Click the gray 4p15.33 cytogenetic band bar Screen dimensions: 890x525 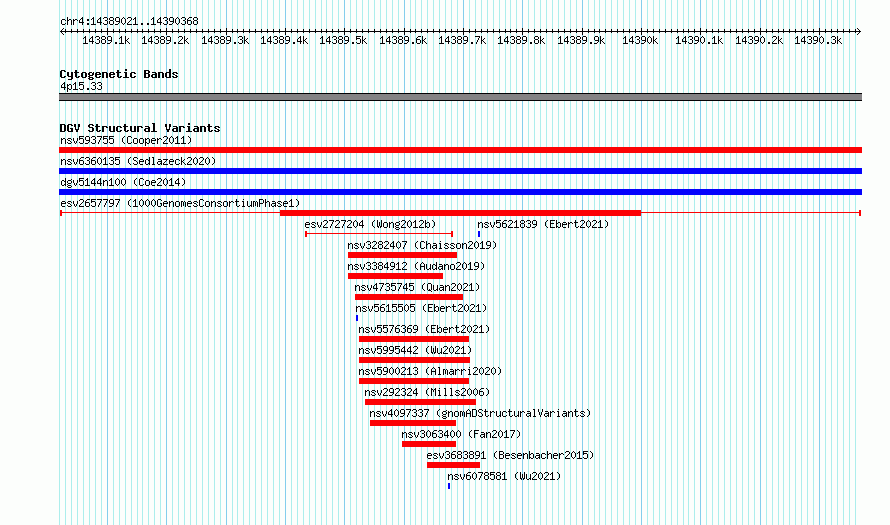460,97
